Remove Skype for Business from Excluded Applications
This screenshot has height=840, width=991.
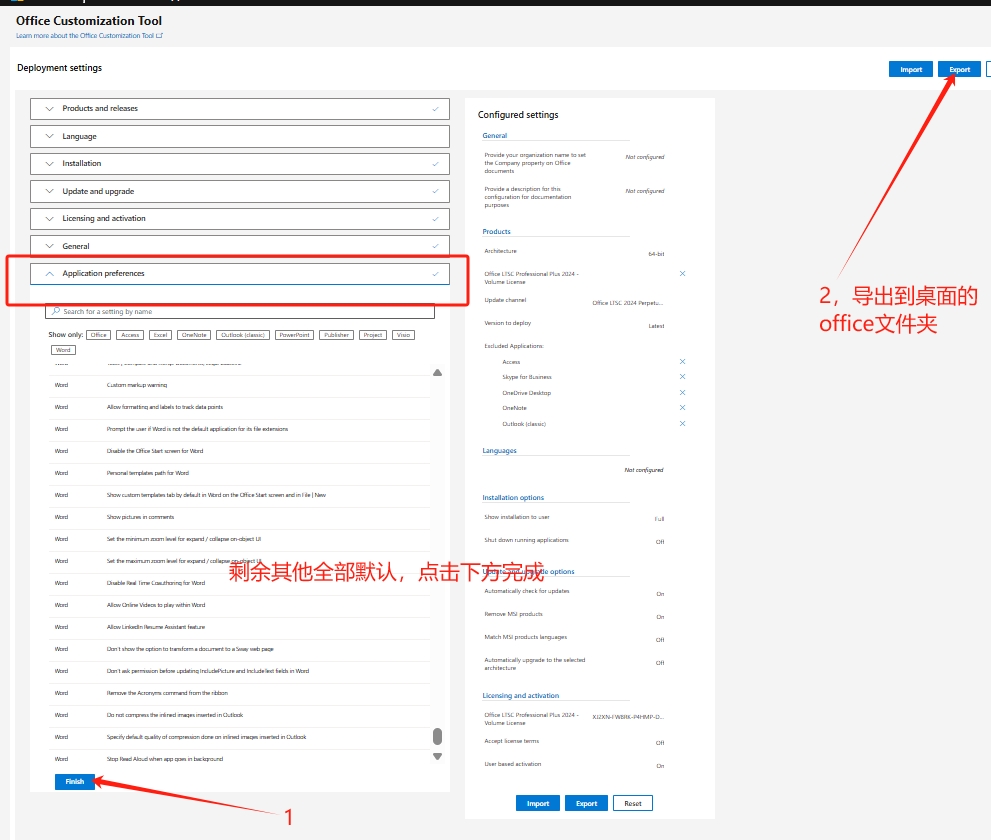682,377
